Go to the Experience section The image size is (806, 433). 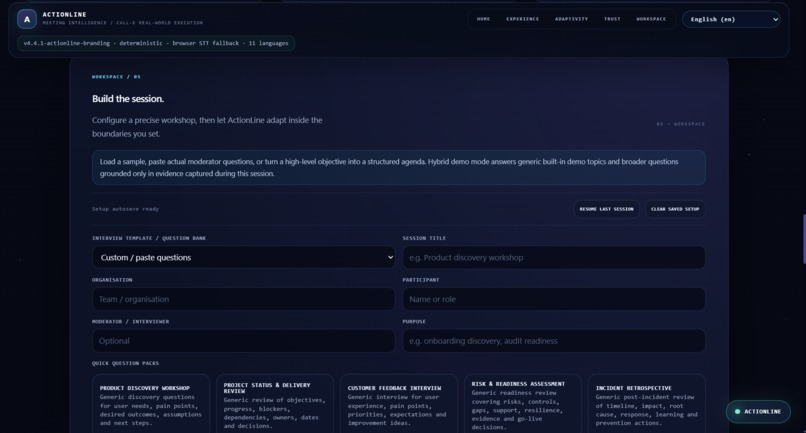[x=522, y=19]
